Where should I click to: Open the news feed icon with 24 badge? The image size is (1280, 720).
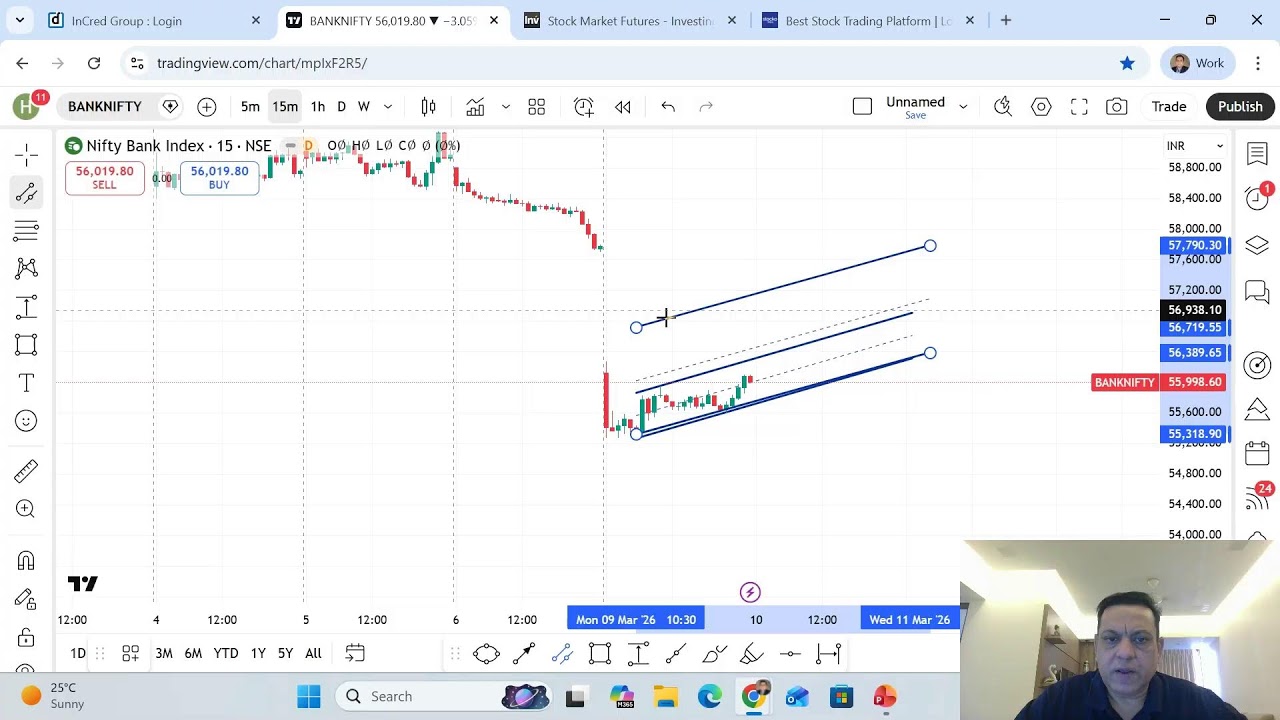click(x=1257, y=497)
